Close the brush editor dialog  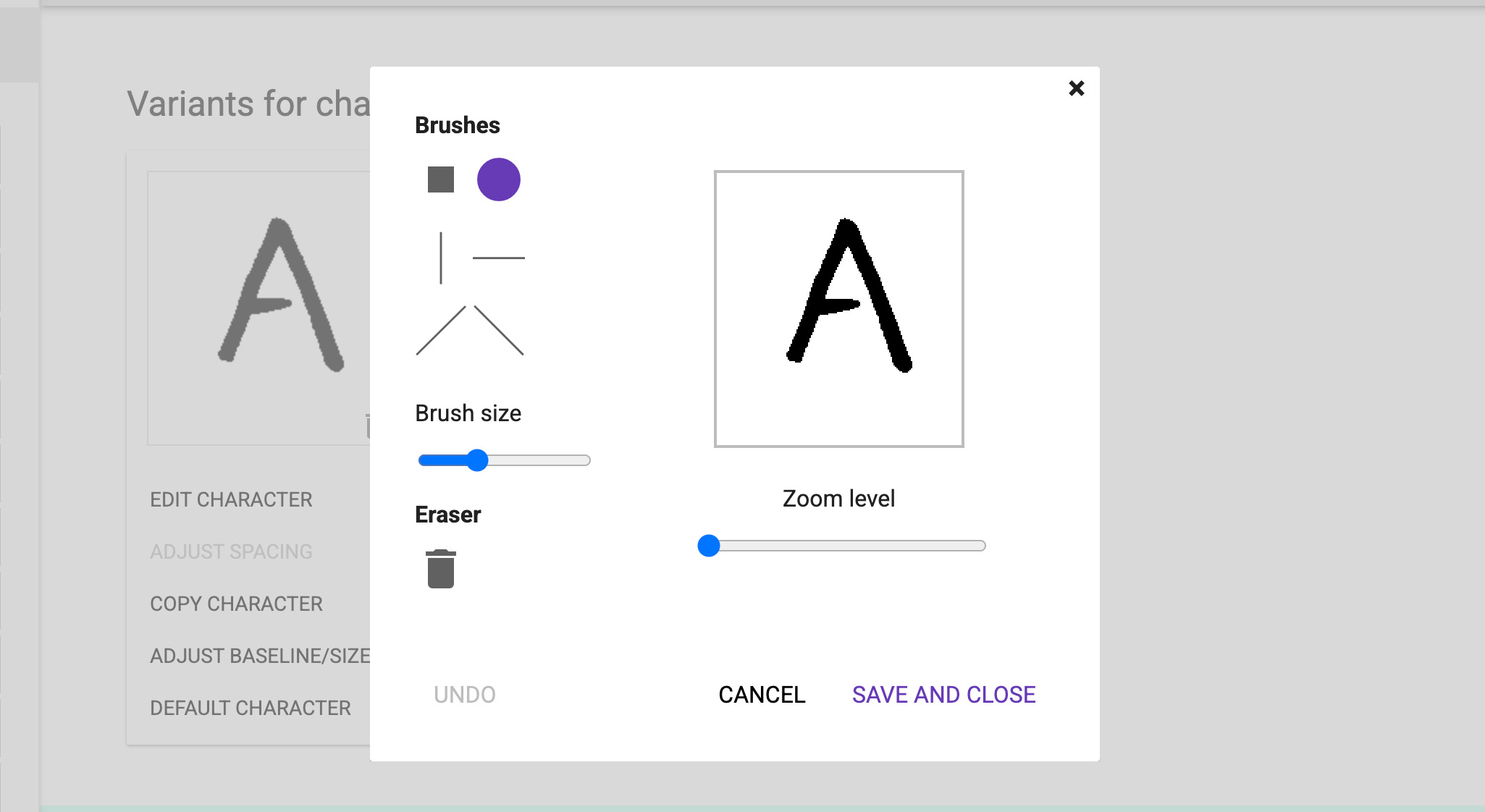1076,88
